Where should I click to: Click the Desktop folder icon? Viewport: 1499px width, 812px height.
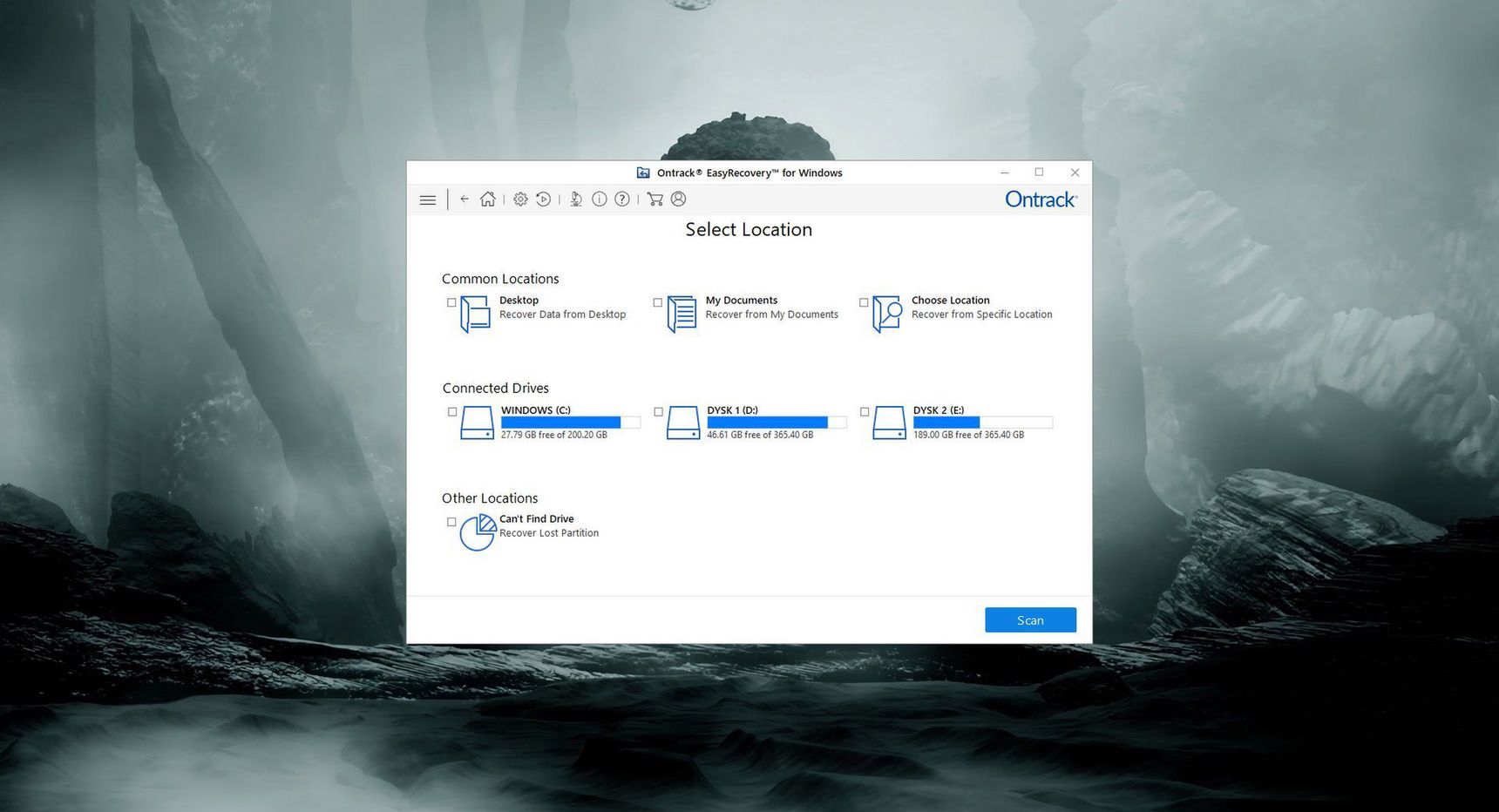(x=475, y=315)
